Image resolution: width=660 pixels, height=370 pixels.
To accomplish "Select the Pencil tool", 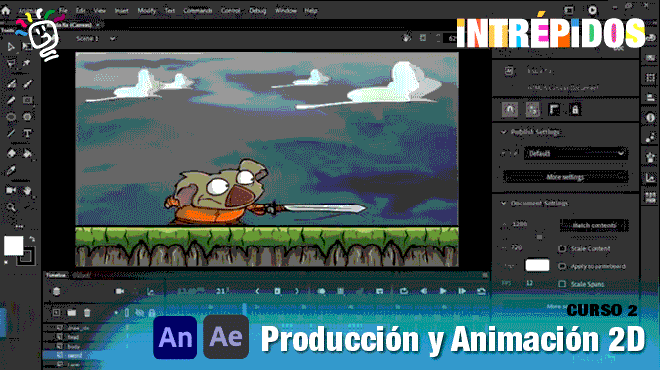I will tap(11, 100).
